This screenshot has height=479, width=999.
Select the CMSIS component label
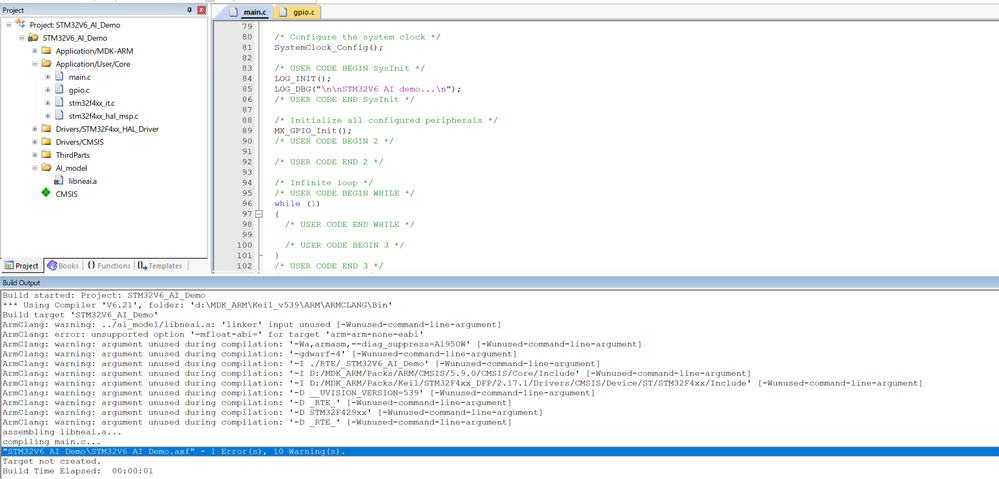pyautogui.click(x=66, y=194)
